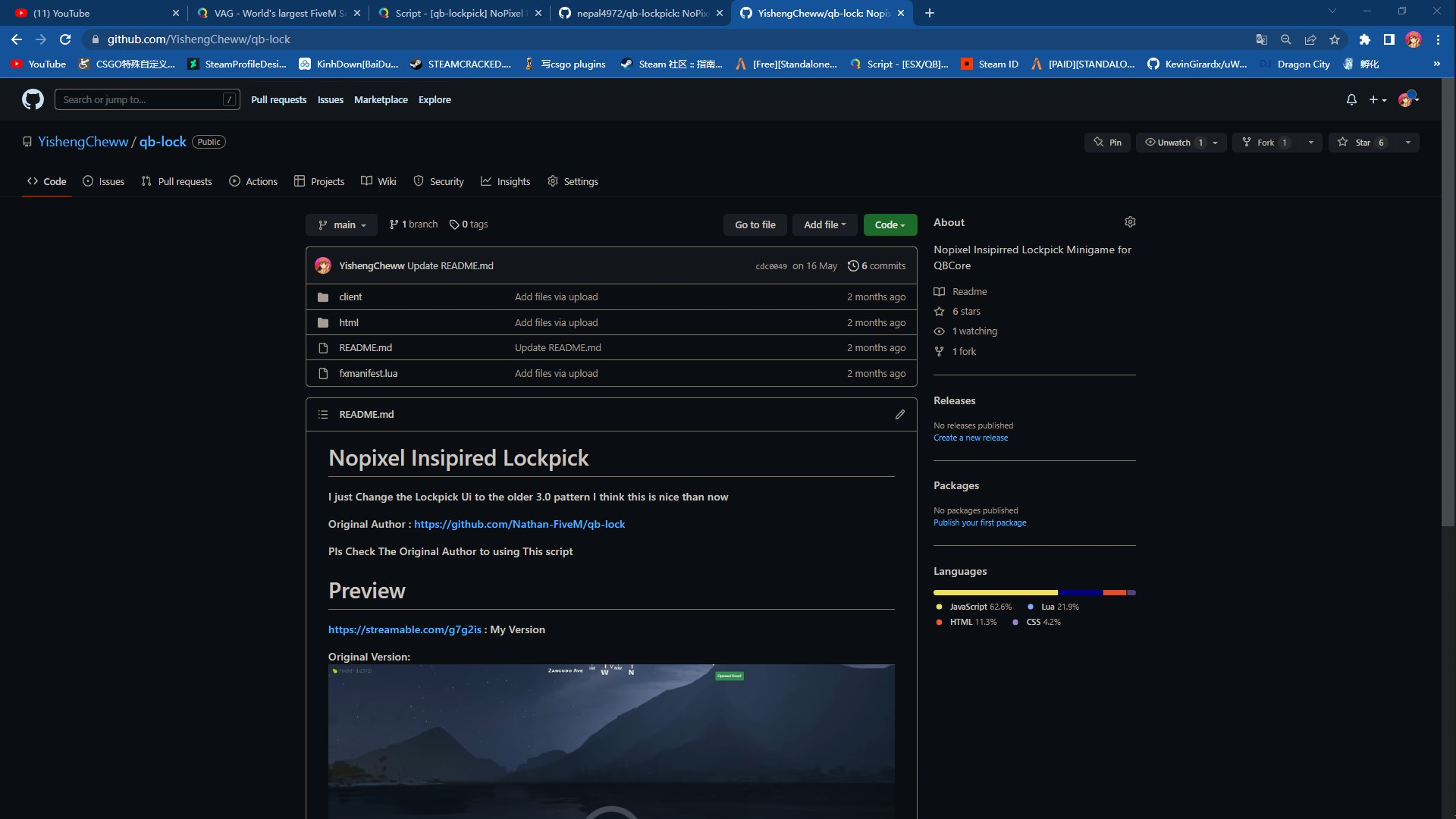This screenshot has height=819, width=1456.
Task: Select the HTML segment of language bar
Action: tap(1115, 592)
